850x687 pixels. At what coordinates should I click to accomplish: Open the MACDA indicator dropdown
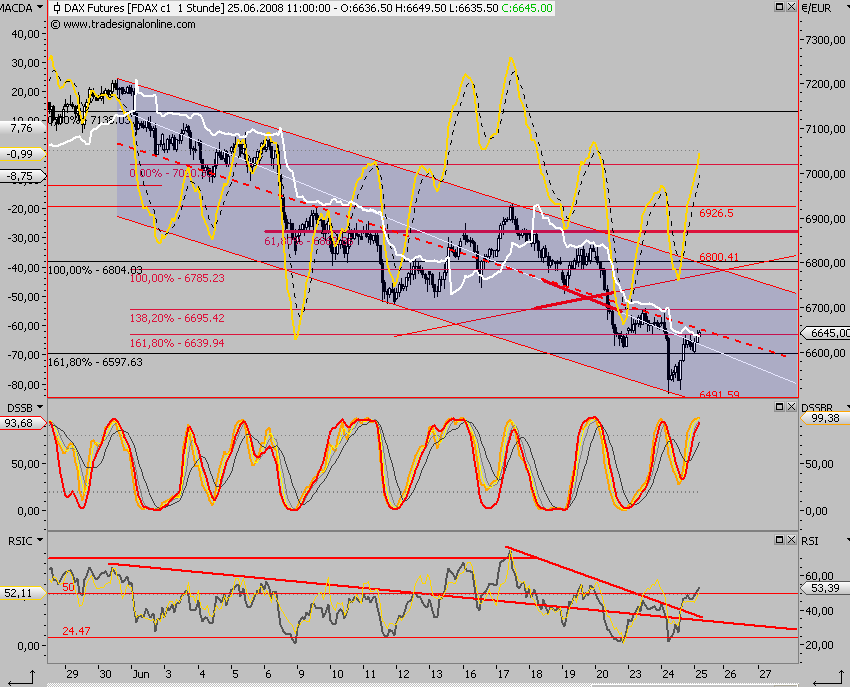pyautogui.click(x=40, y=8)
